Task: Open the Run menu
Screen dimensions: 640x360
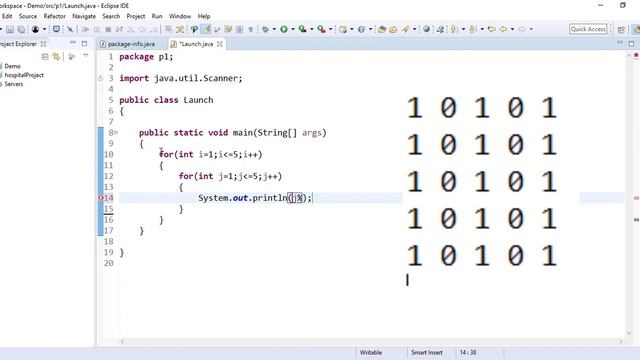Action: [x=157, y=16]
